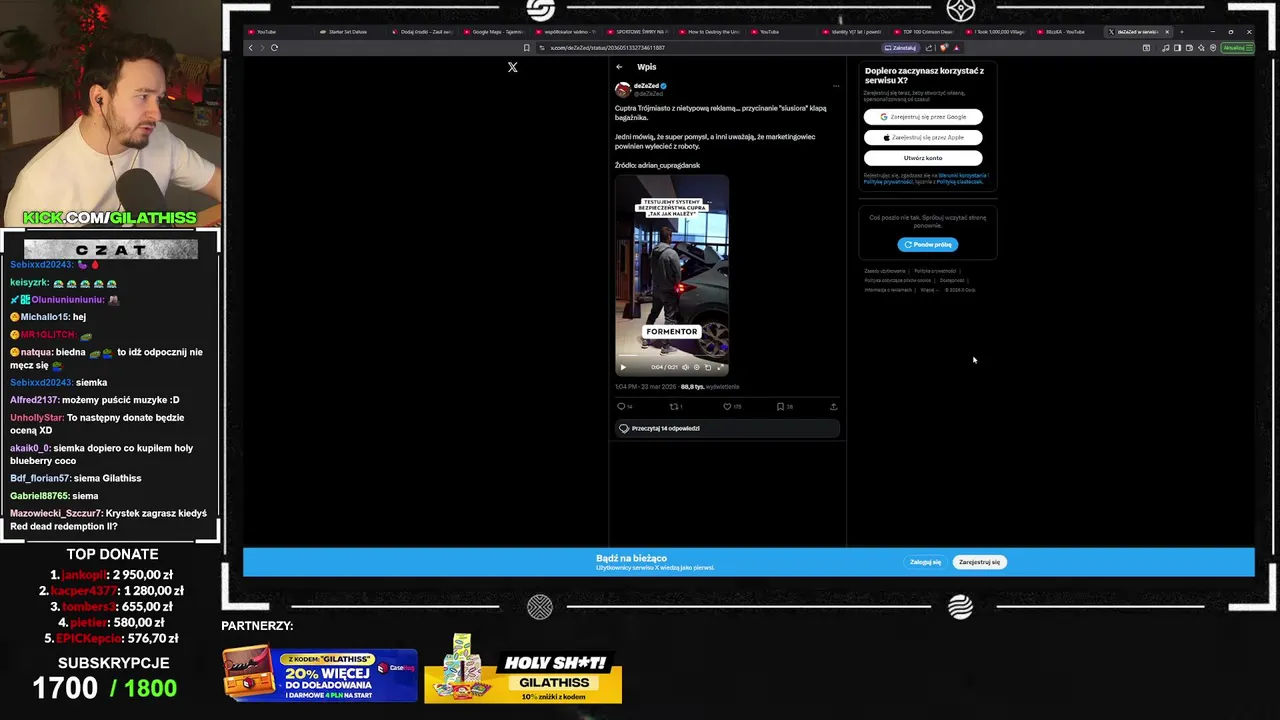1280x720 pixels.
Task: Click the video loop icon
Action: point(708,367)
